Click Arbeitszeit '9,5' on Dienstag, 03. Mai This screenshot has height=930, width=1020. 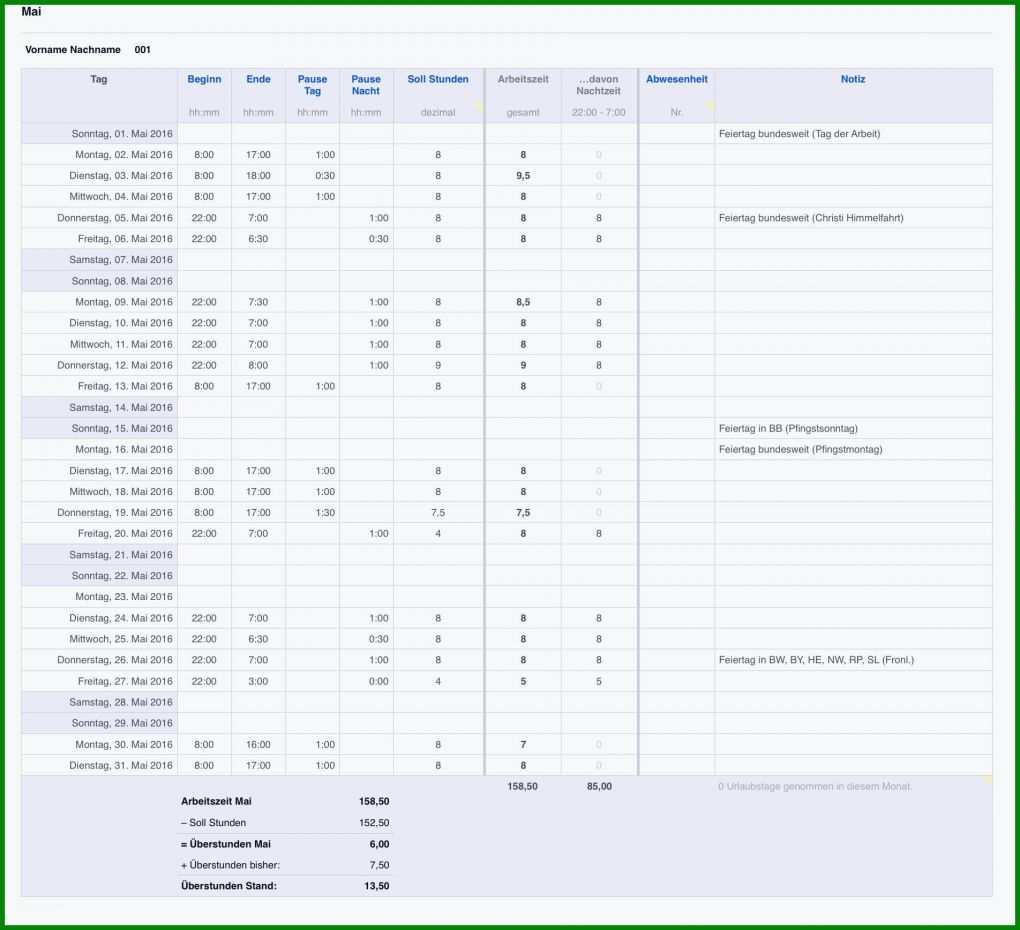(x=523, y=176)
